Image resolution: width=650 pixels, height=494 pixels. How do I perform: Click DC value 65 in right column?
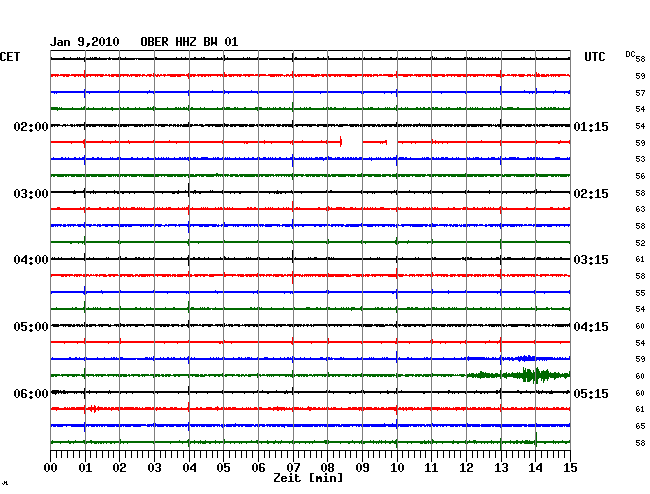[640, 426]
